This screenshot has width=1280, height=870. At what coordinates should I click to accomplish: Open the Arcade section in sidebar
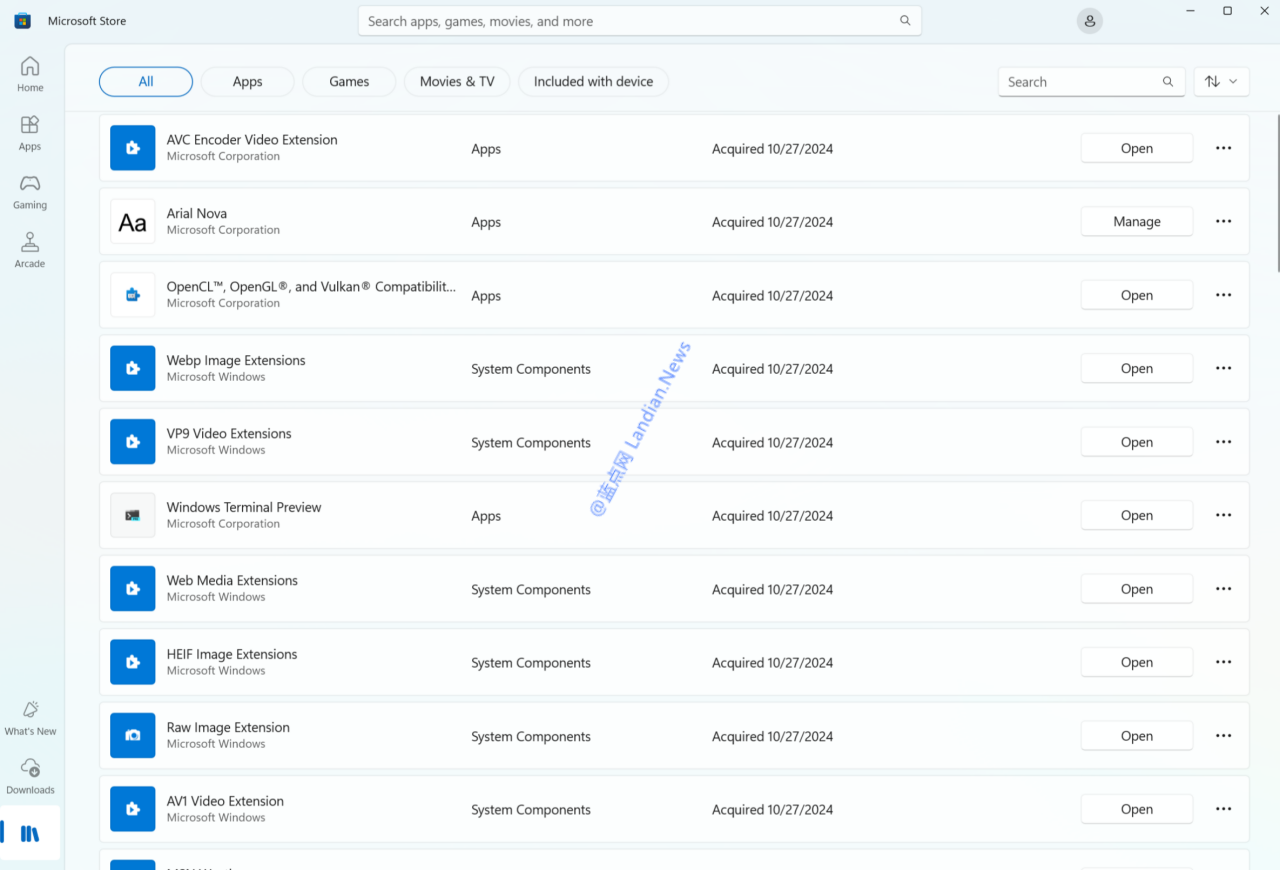click(30, 250)
